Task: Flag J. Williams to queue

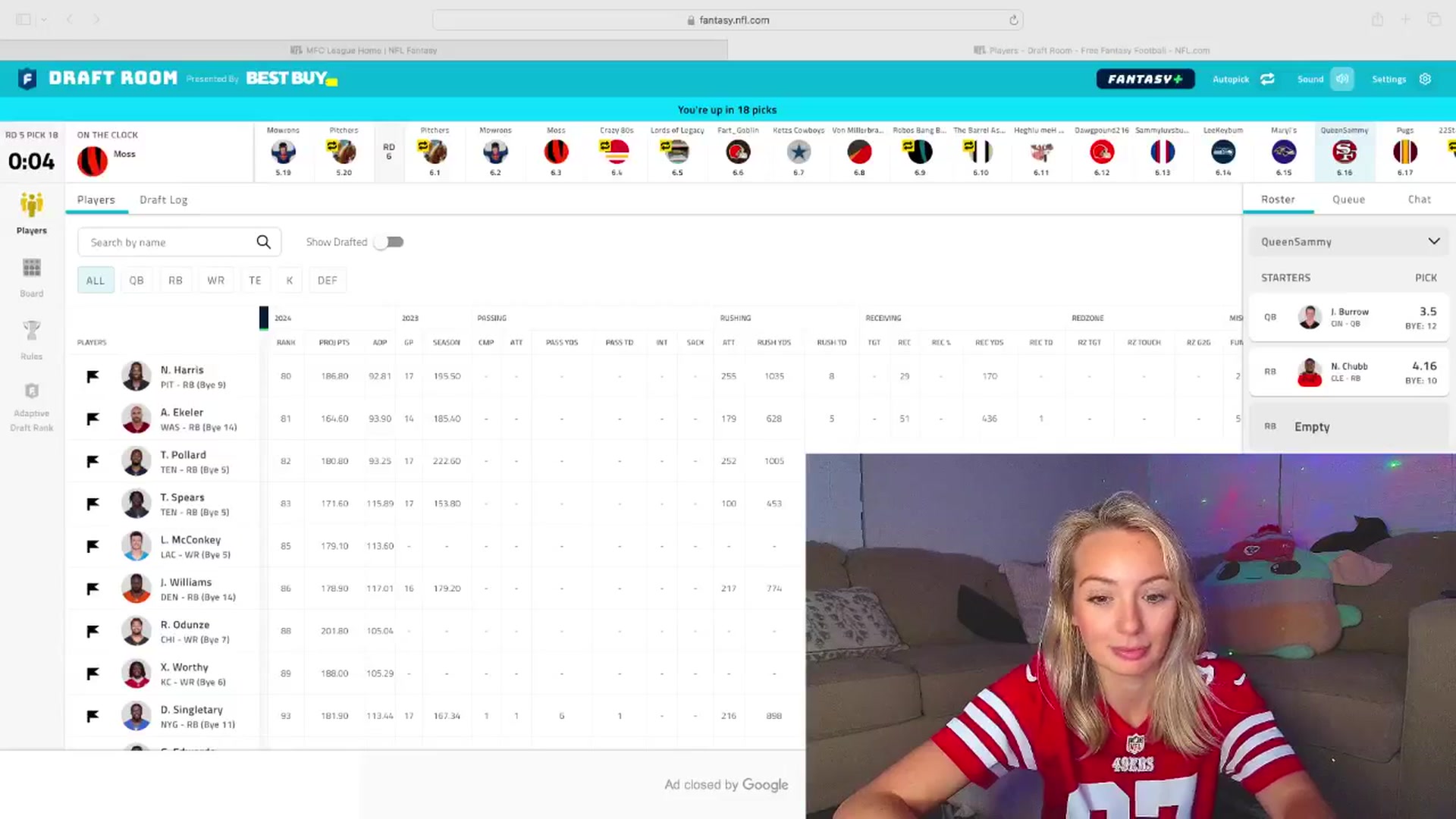Action: (93, 588)
